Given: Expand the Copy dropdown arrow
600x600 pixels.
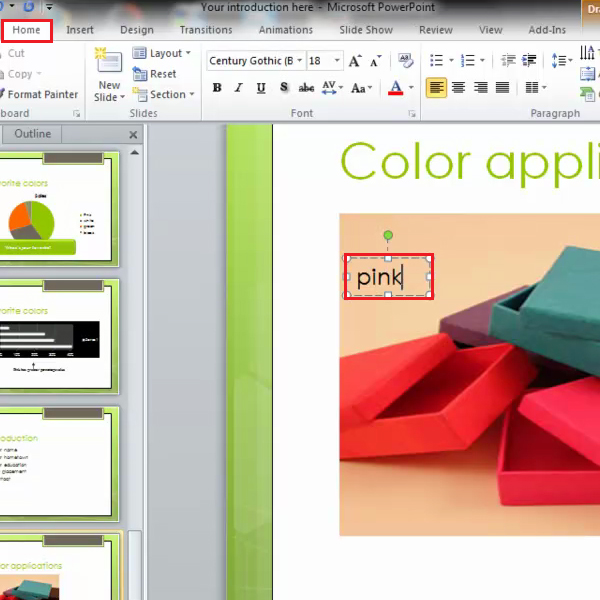Looking at the screenshot, I should 39,74.
